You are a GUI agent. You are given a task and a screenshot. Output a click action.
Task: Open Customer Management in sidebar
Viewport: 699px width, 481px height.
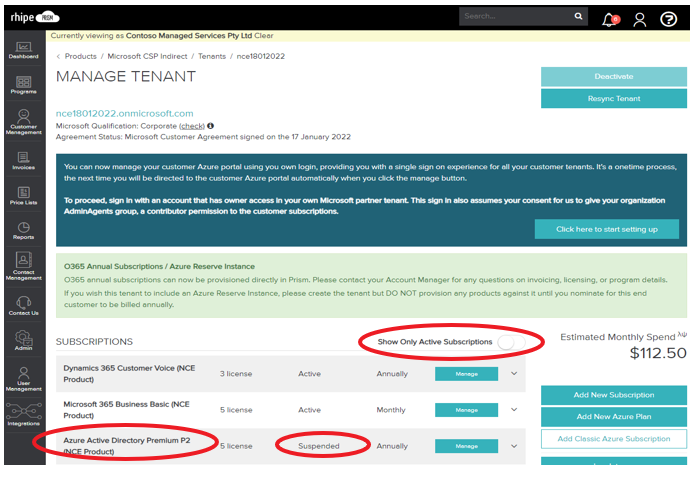tap(24, 122)
